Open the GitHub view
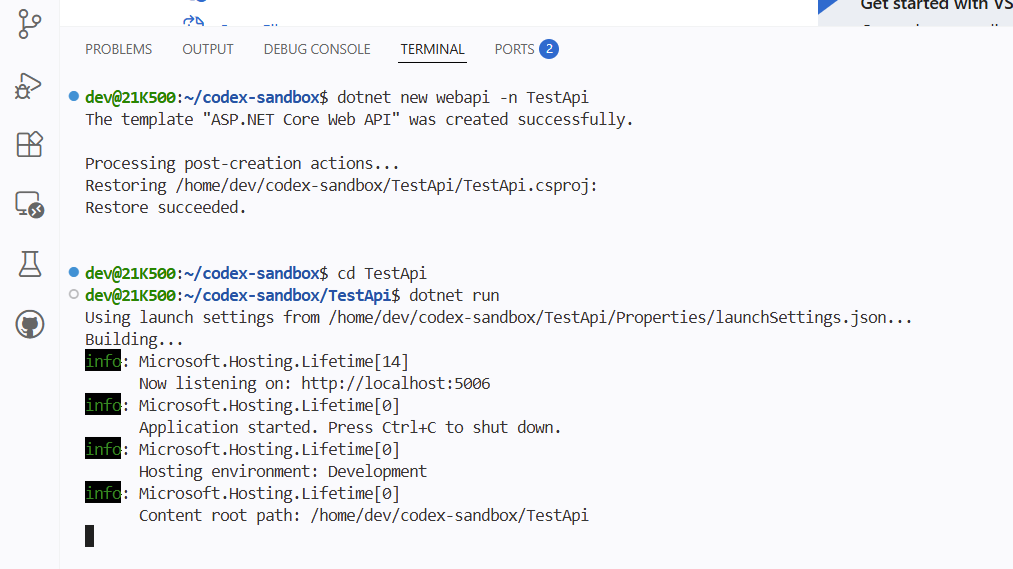The width and height of the screenshot is (1013, 569). pos(30,324)
